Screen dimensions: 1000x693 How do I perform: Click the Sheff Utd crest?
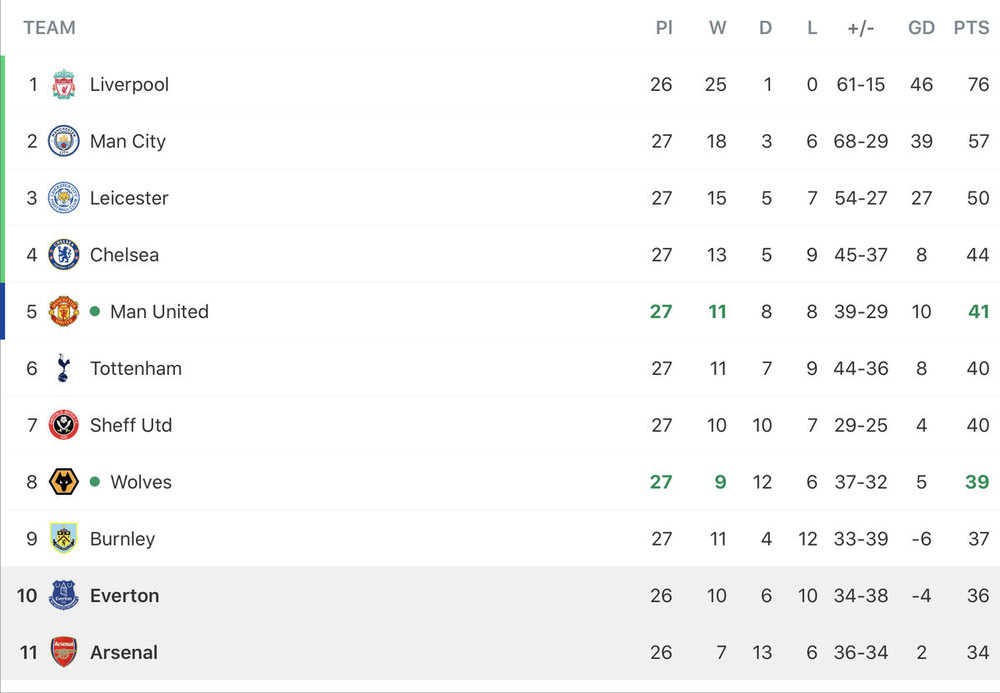tap(64, 425)
